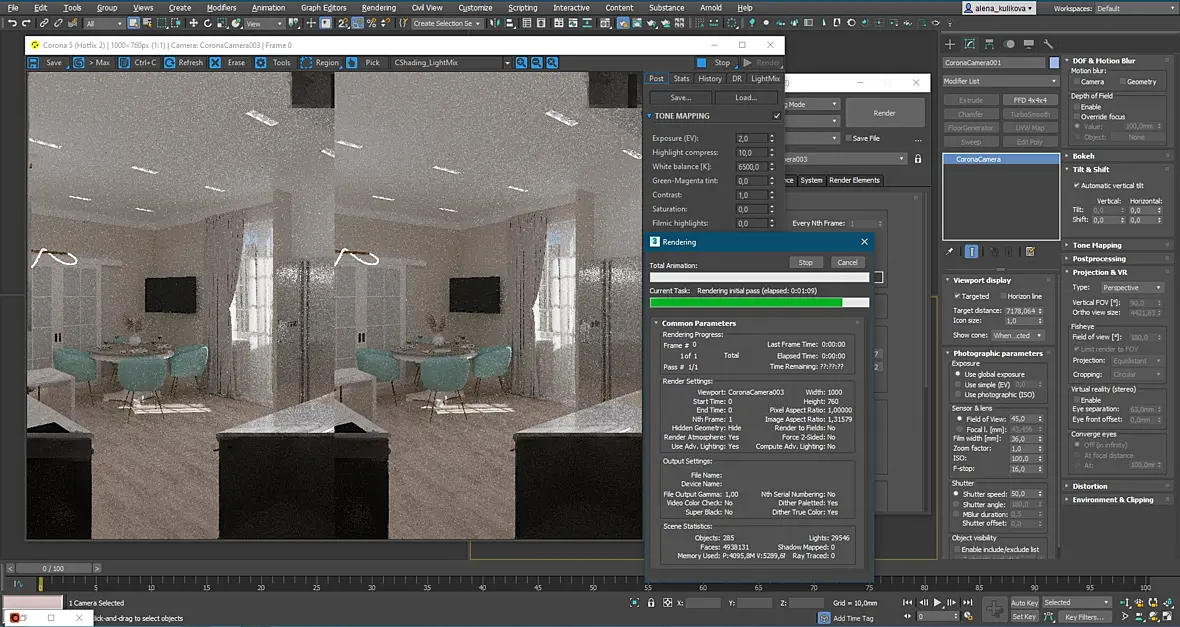Activate the Select and Move tool
1180x627 pixels.
click(x=193, y=23)
